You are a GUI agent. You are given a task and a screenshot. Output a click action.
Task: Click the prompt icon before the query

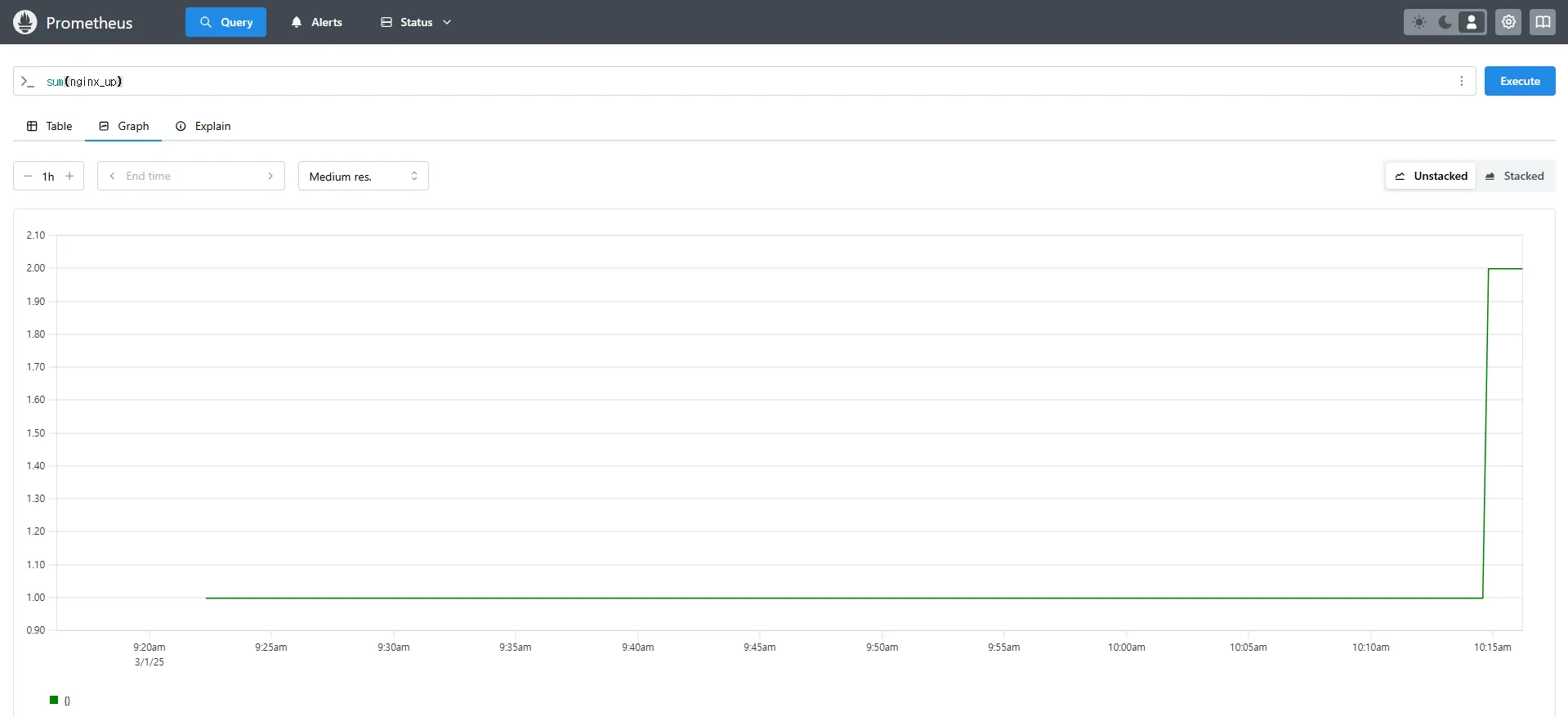28,81
